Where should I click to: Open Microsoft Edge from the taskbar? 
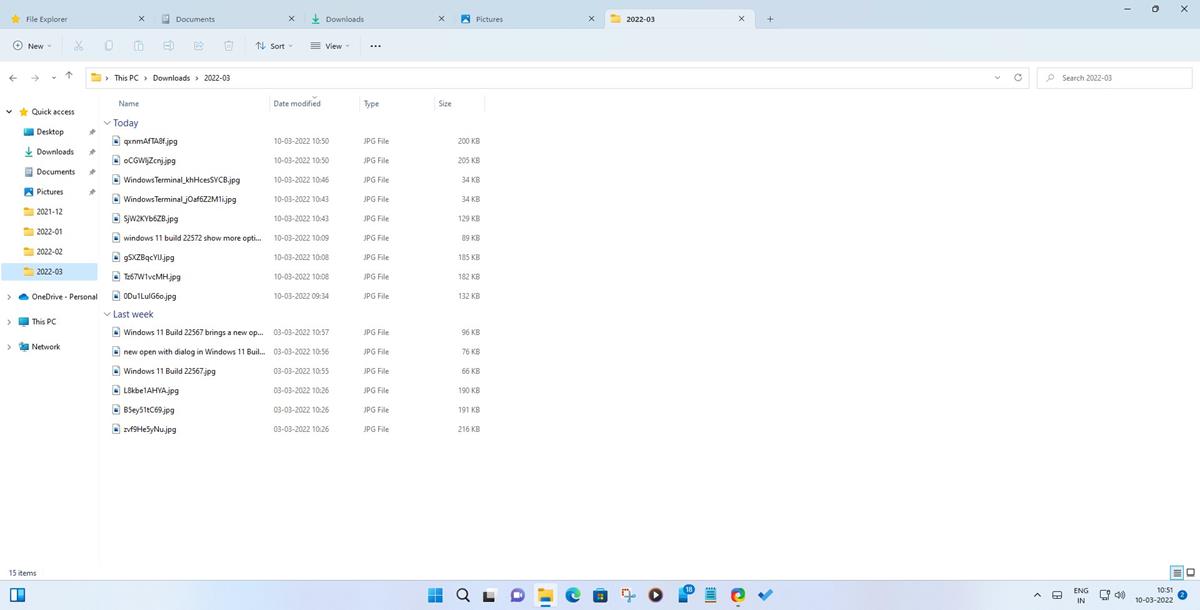click(x=573, y=595)
